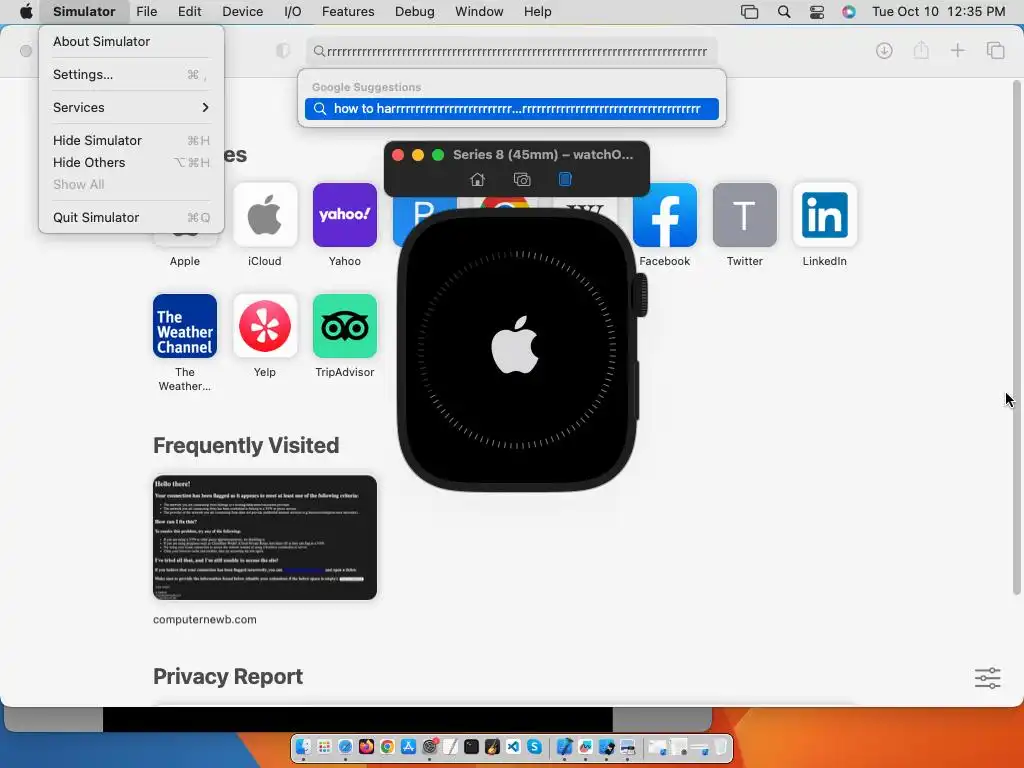The width and height of the screenshot is (1024, 768).
Task: Open the Help menu
Action: (x=537, y=12)
